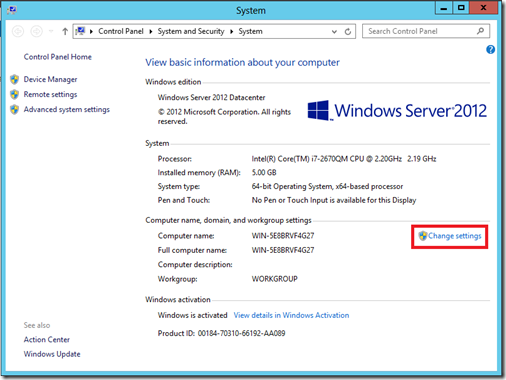Expand the chevron after Control Panel breadcrumb
The height and width of the screenshot is (380, 506).
(x=151, y=31)
